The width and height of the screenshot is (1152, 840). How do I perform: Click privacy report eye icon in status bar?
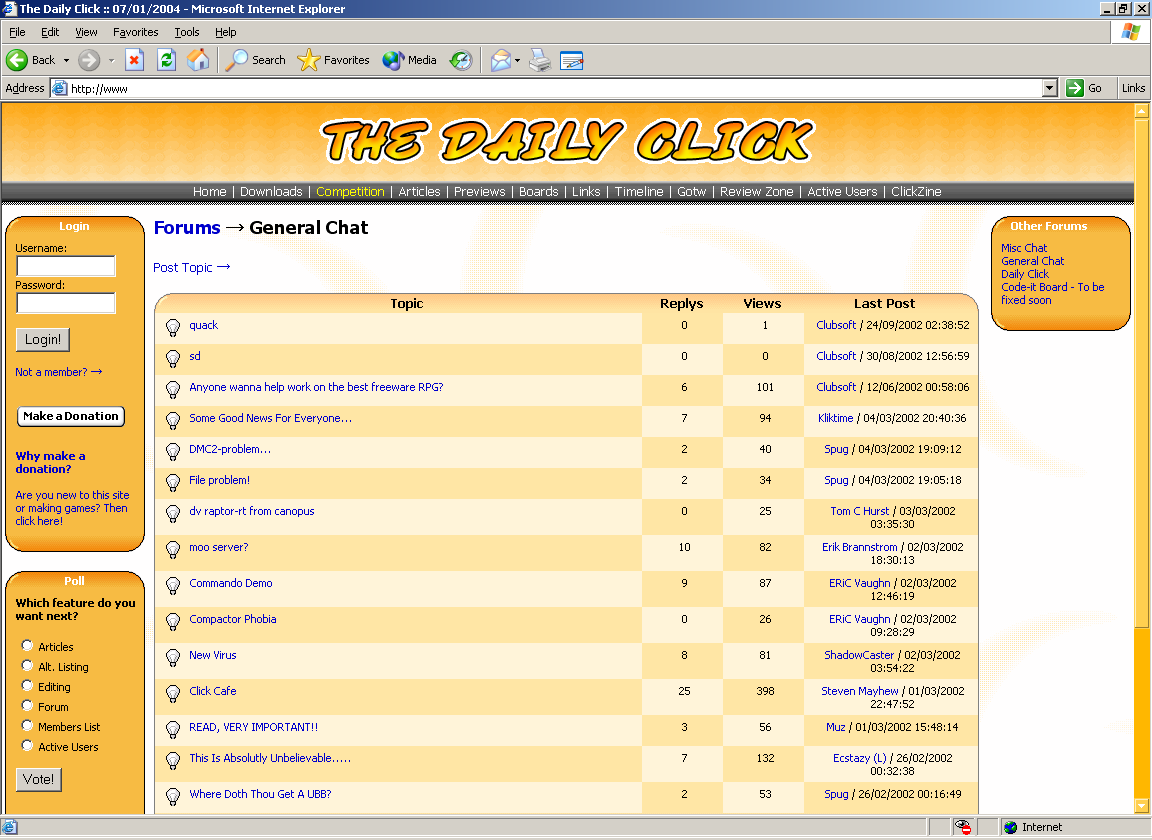tap(962, 827)
